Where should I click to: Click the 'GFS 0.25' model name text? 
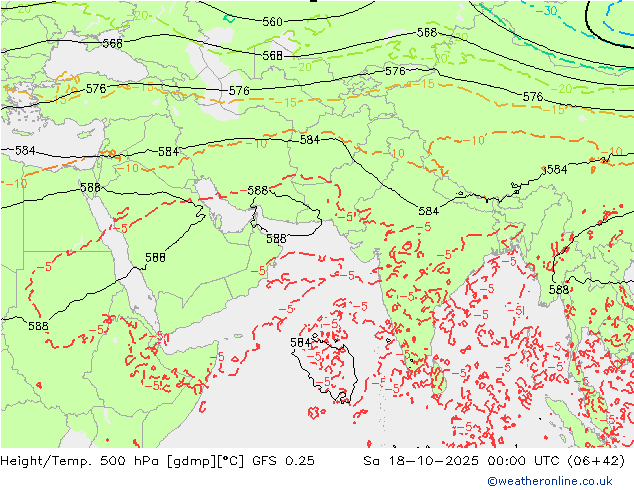point(283,461)
